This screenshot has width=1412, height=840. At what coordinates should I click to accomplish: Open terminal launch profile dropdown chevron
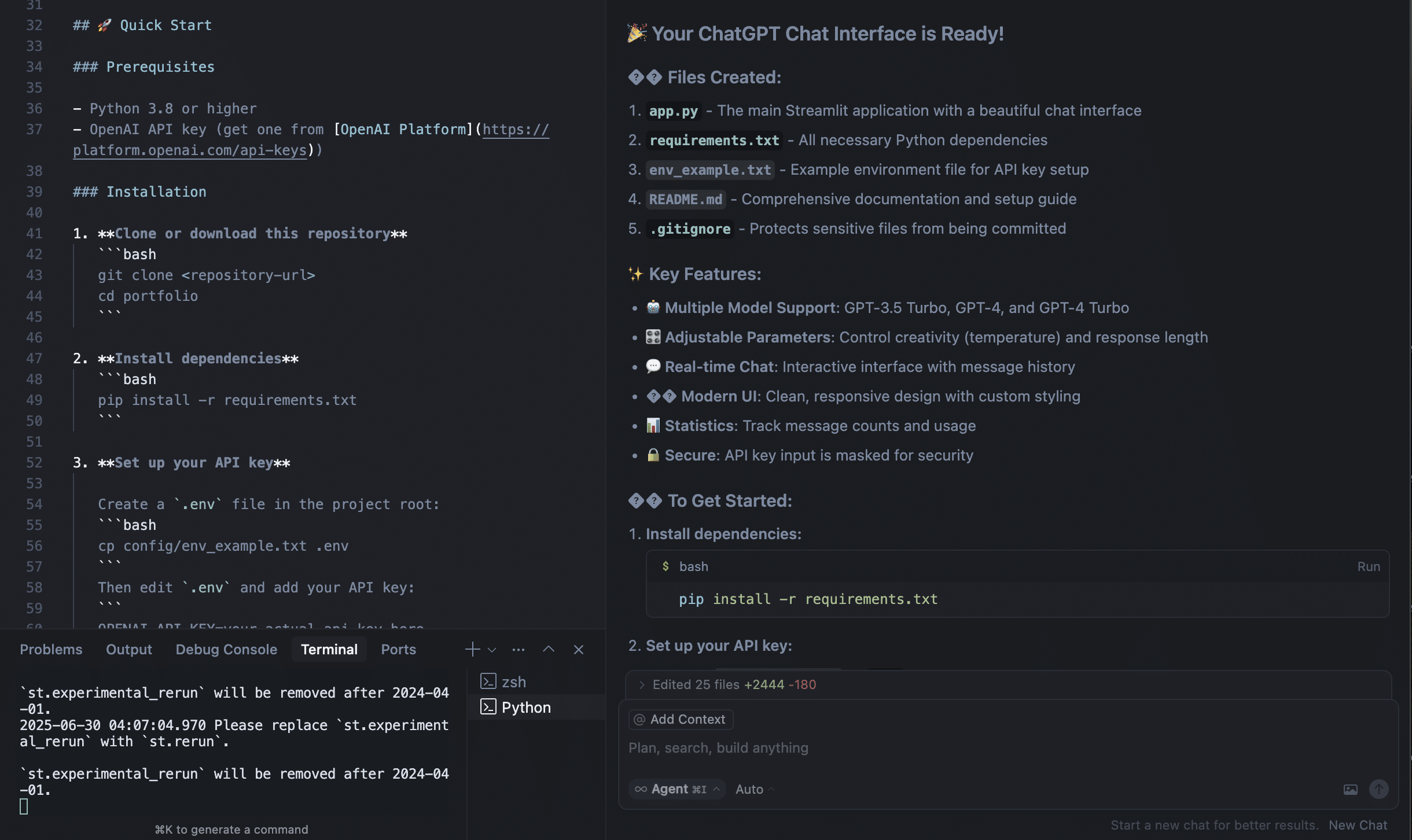[492, 650]
